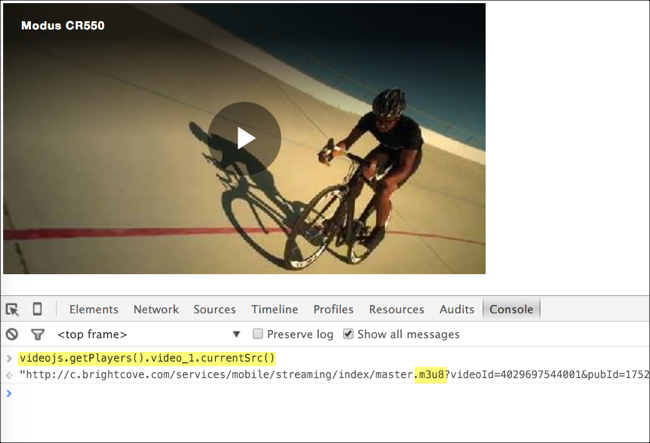Image resolution: width=650 pixels, height=443 pixels.
Task: Open the Audits tab
Action: 457,309
